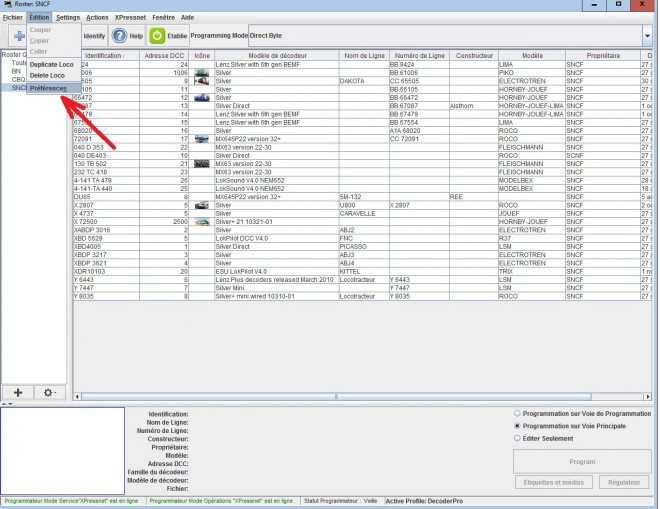
Task: Click the Identify toolbar button
Action: tap(94, 36)
